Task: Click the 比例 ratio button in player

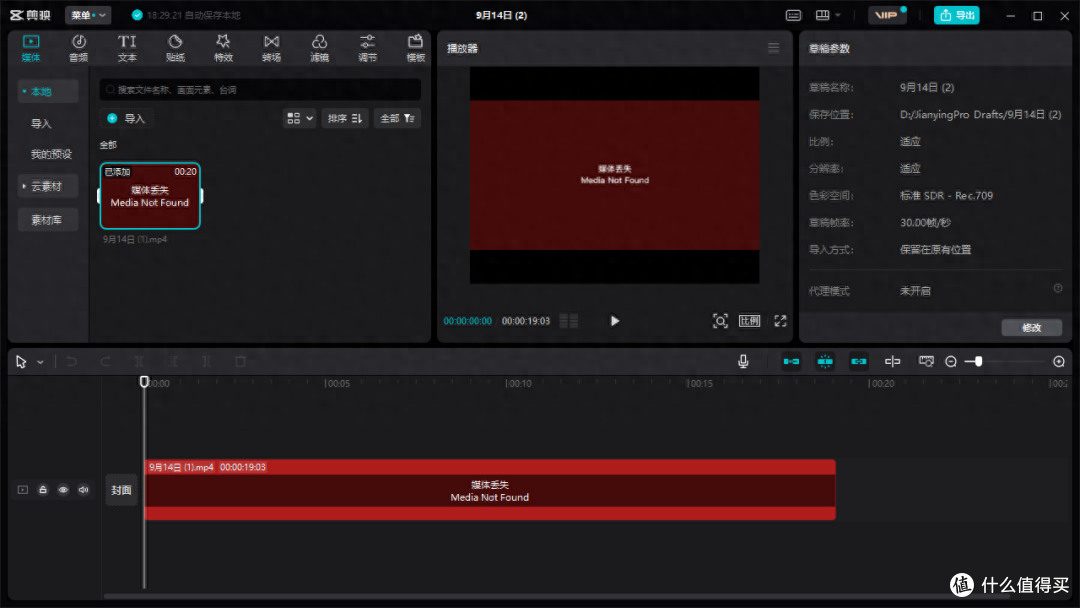Action: click(x=749, y=321)
